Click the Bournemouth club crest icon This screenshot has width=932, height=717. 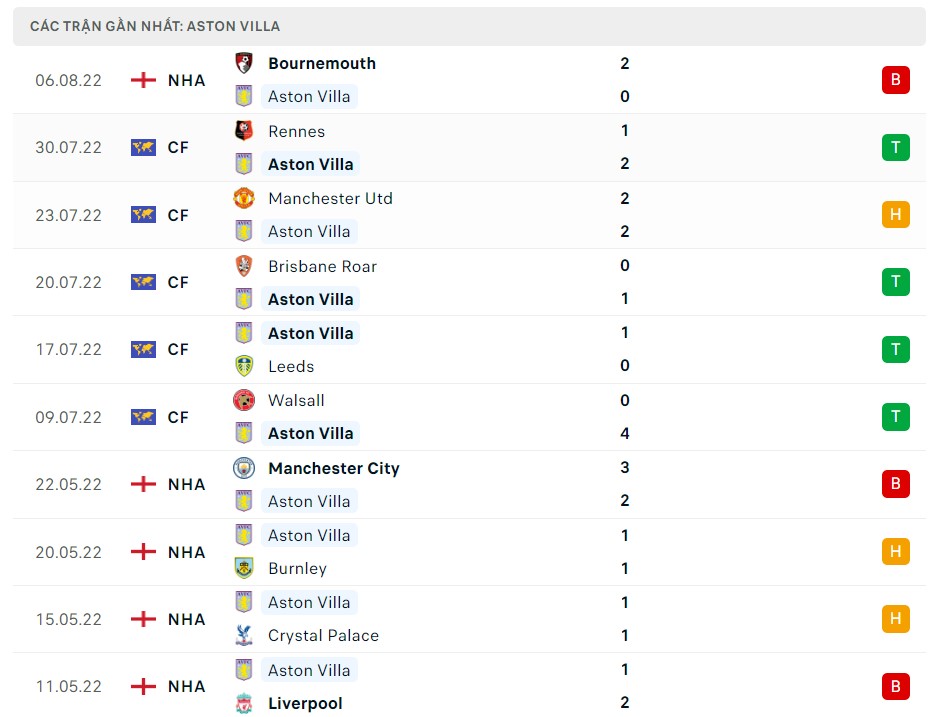[x=243, y=63]
